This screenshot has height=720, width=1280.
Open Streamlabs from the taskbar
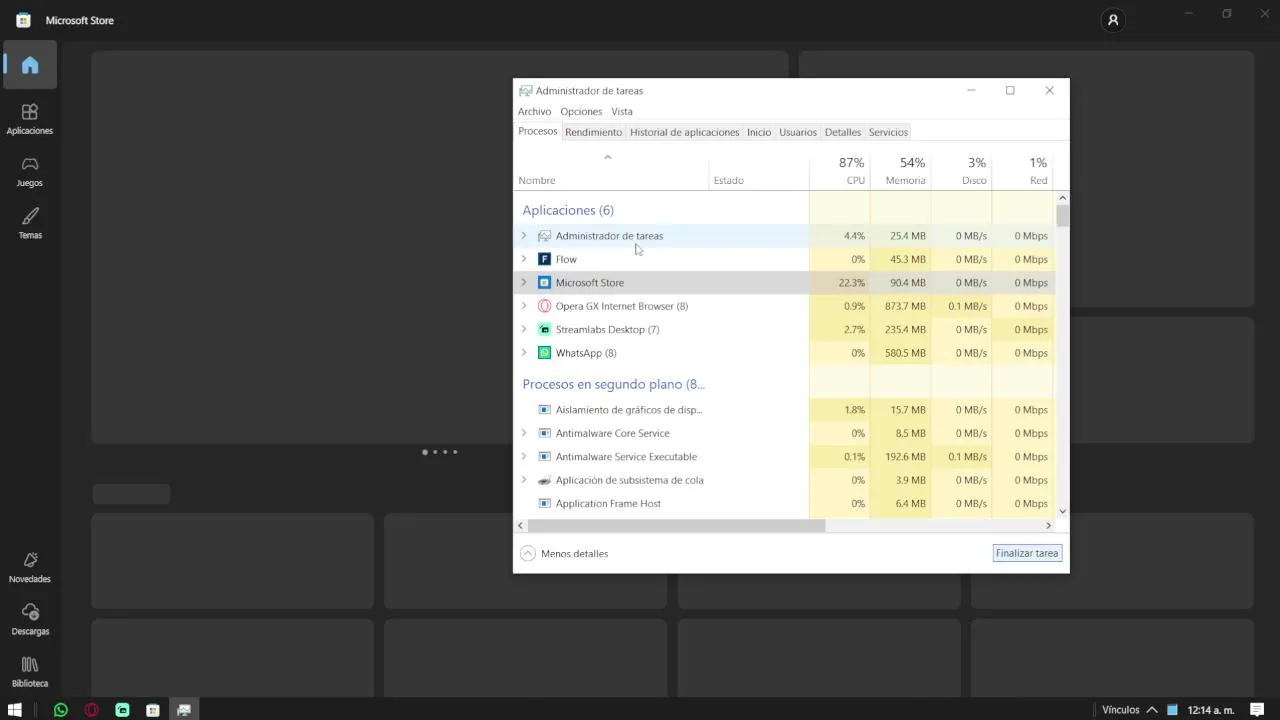[x=122, y=710]
